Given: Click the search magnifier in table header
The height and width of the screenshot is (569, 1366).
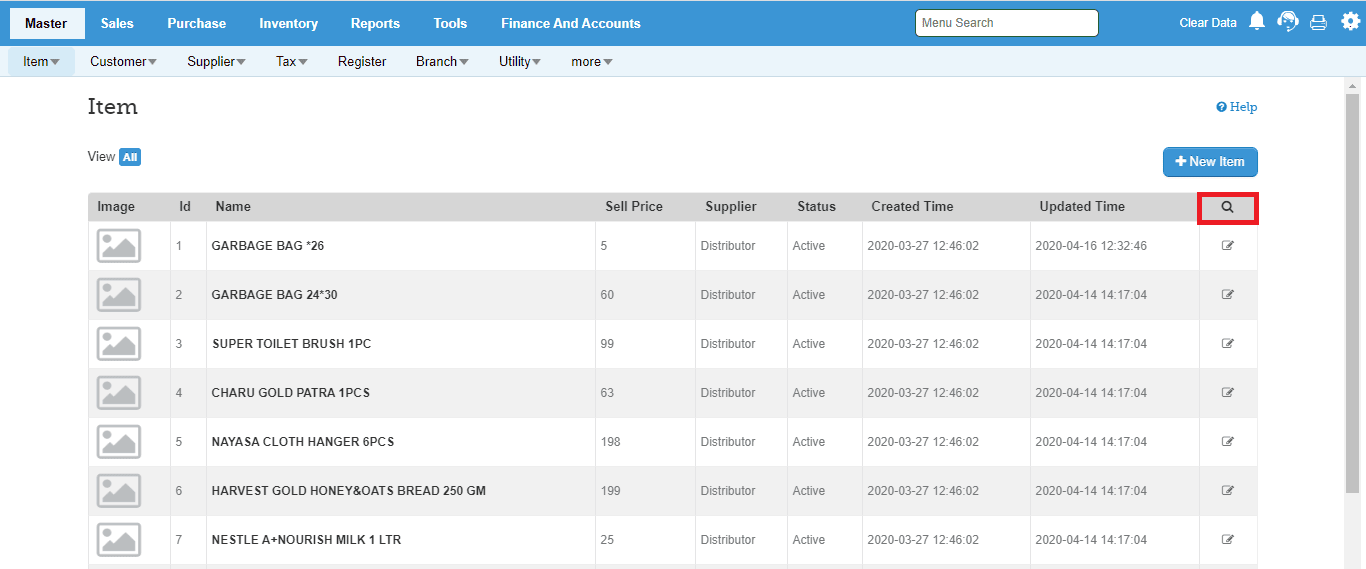Looking at the screenshot, I should (1227, 207).
